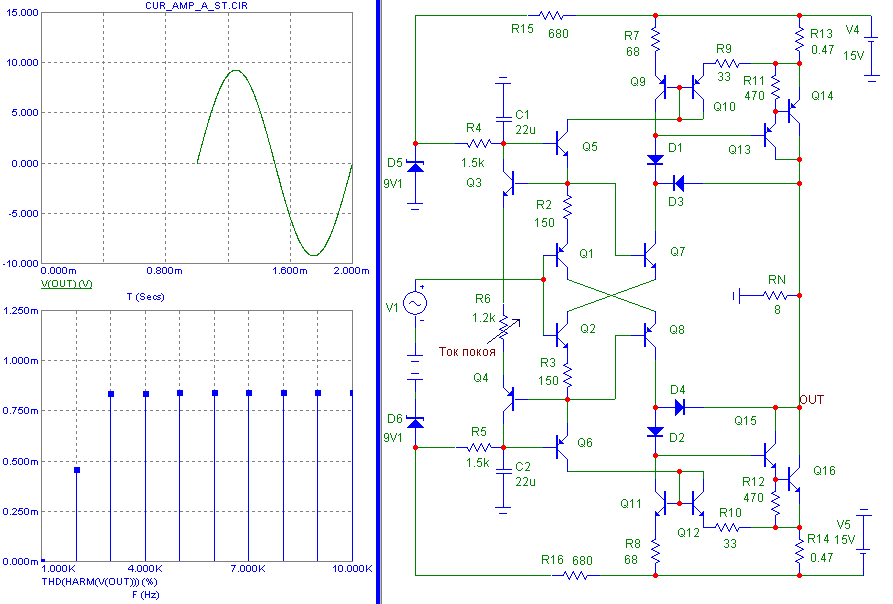Click the '1.2k' value of R6
This screenshot has width=893, height=604.
pyautogui.click(x=483, y=318)
